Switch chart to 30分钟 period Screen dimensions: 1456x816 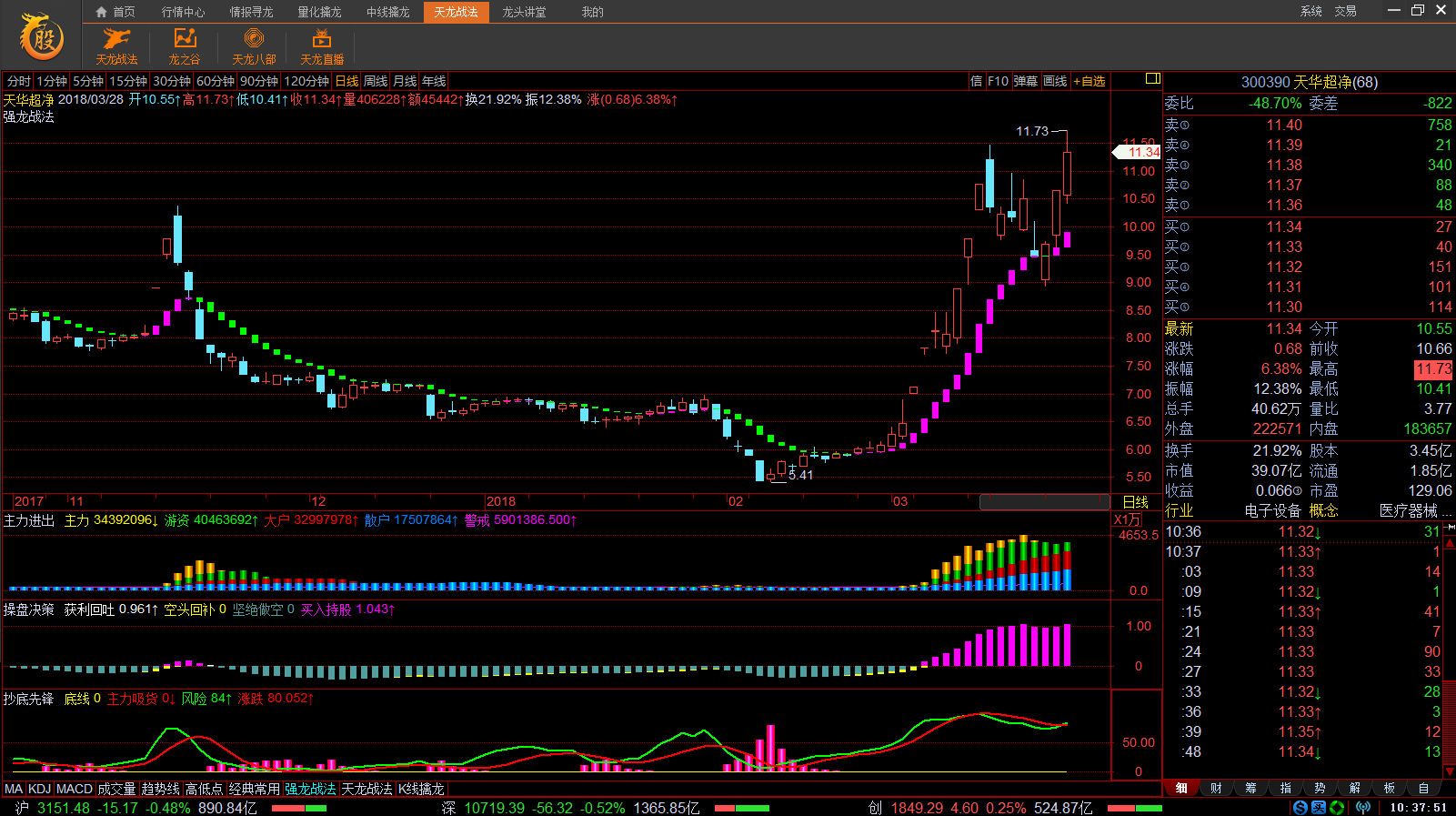click(x=172, y=81)
